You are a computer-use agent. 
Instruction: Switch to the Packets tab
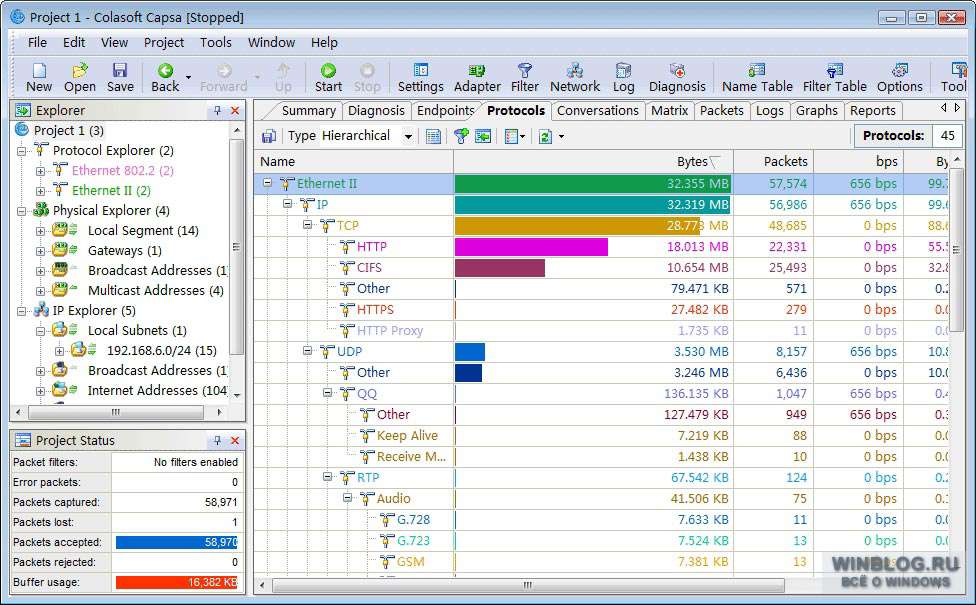pos(721,111)
